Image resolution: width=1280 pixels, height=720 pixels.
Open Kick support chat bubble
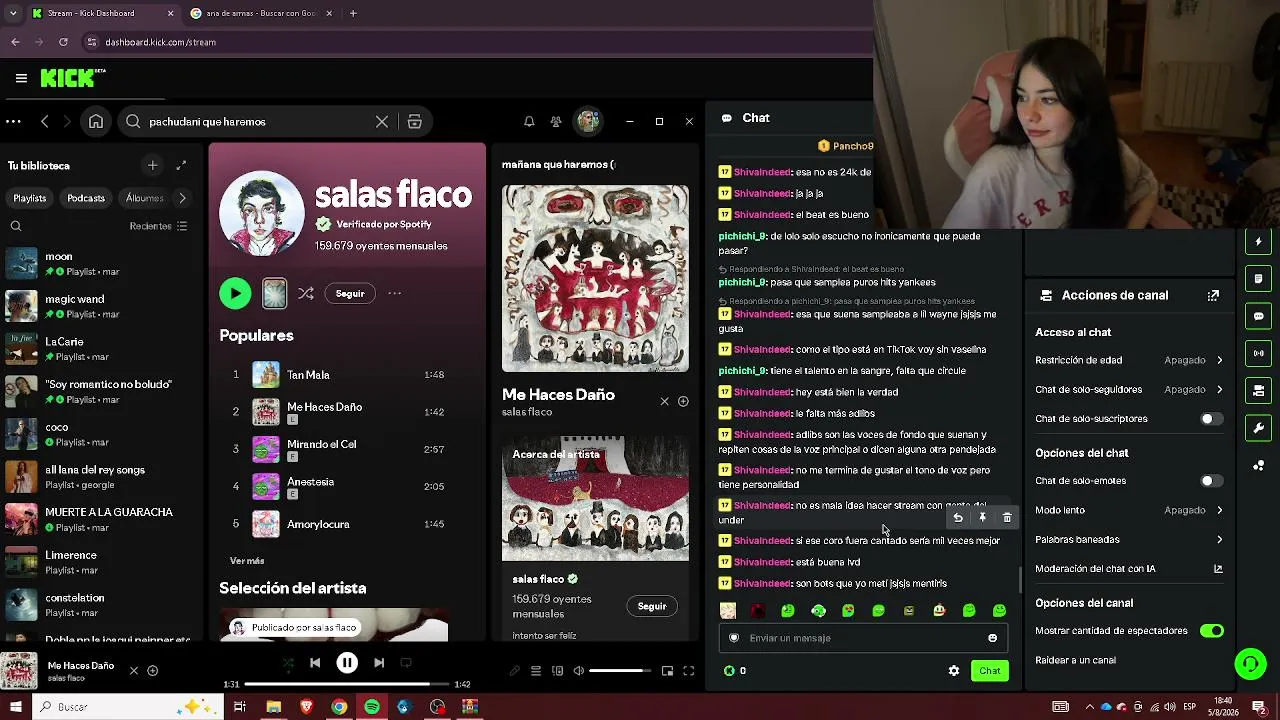click(1250, 663)
